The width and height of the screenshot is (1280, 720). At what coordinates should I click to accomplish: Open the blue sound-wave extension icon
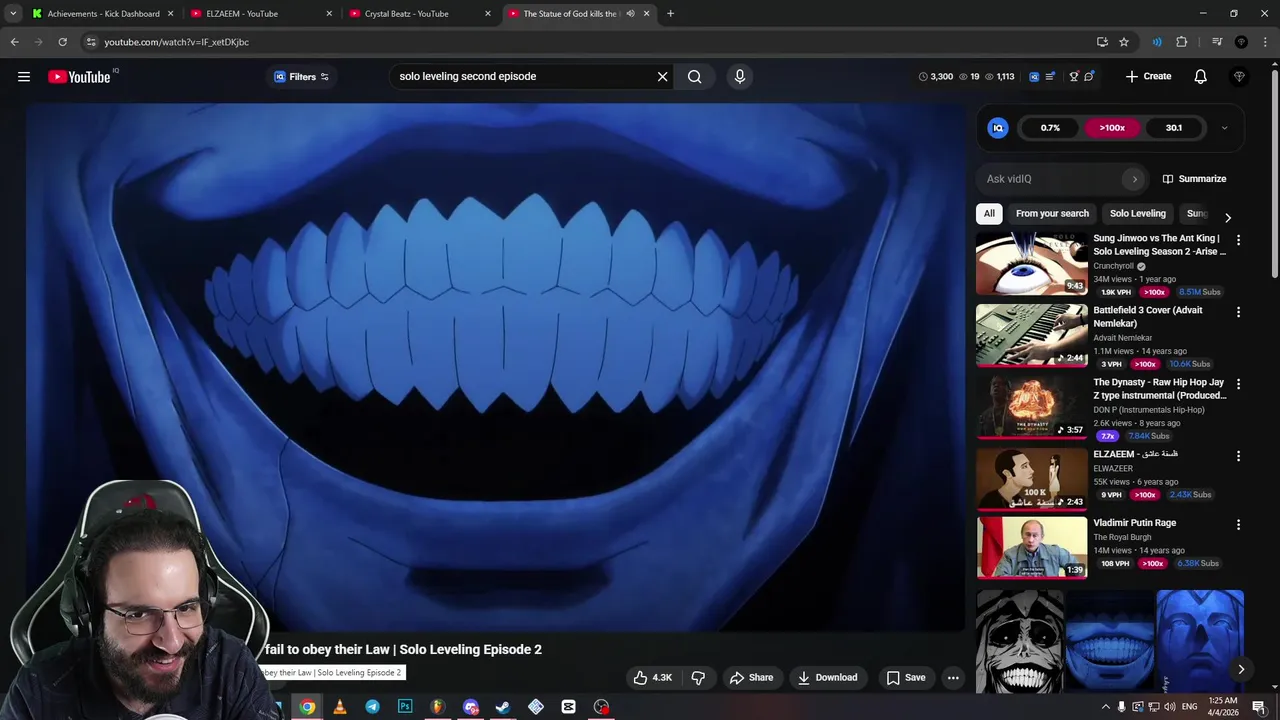click(1157, 42)
